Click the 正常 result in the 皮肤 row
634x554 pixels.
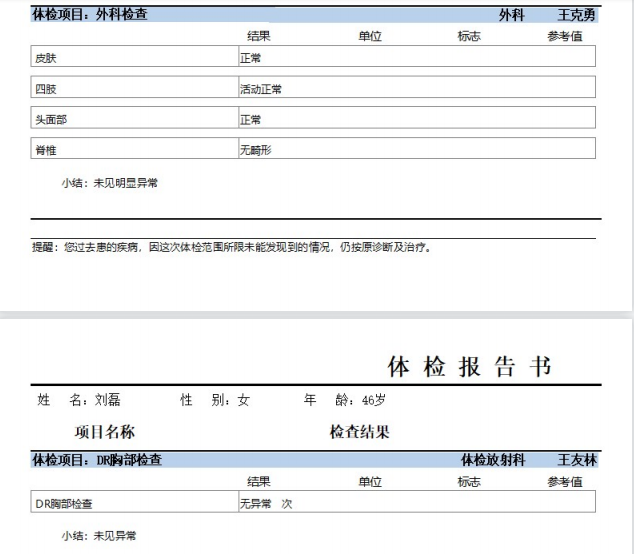(x=250, y=58)
